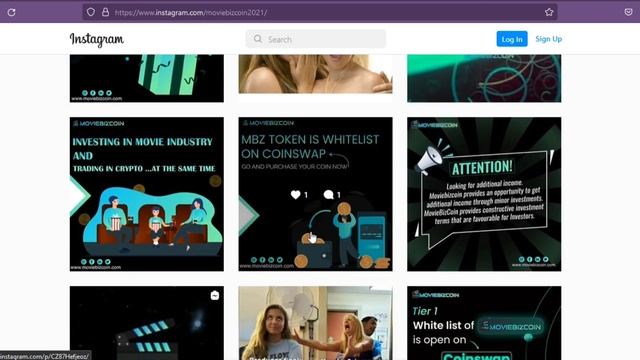This screenshot has height=360, width=640.
Task: Open the clapperboard reel post
Action: click(147, 323)
